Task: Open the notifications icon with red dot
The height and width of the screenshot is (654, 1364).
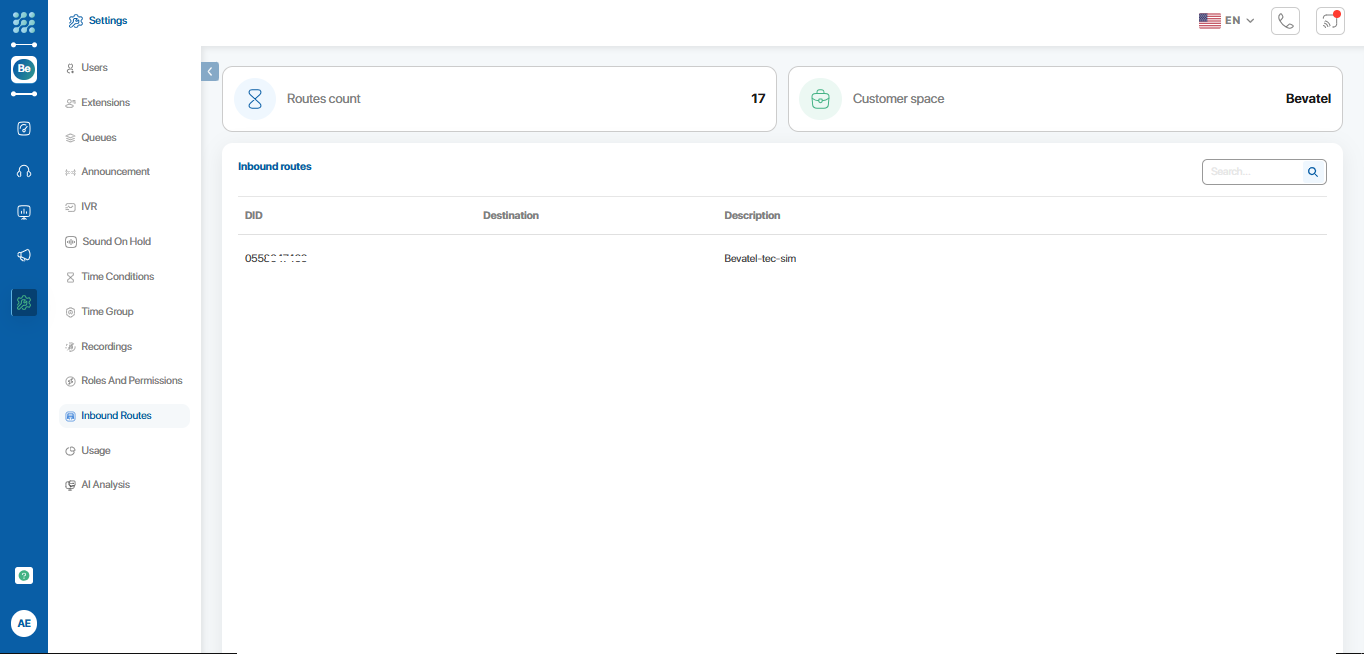Action: [1330, 21]
